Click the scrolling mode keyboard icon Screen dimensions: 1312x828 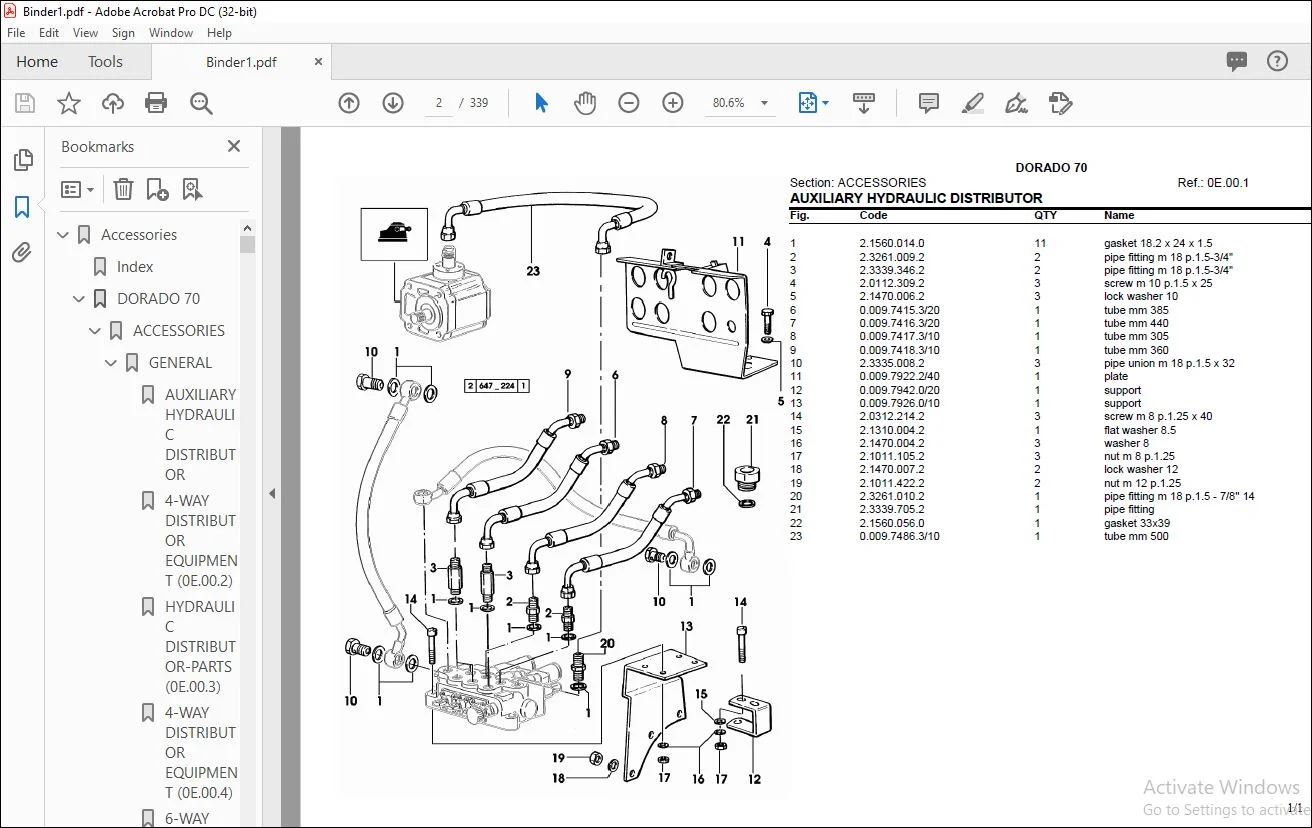coord(864,103)
